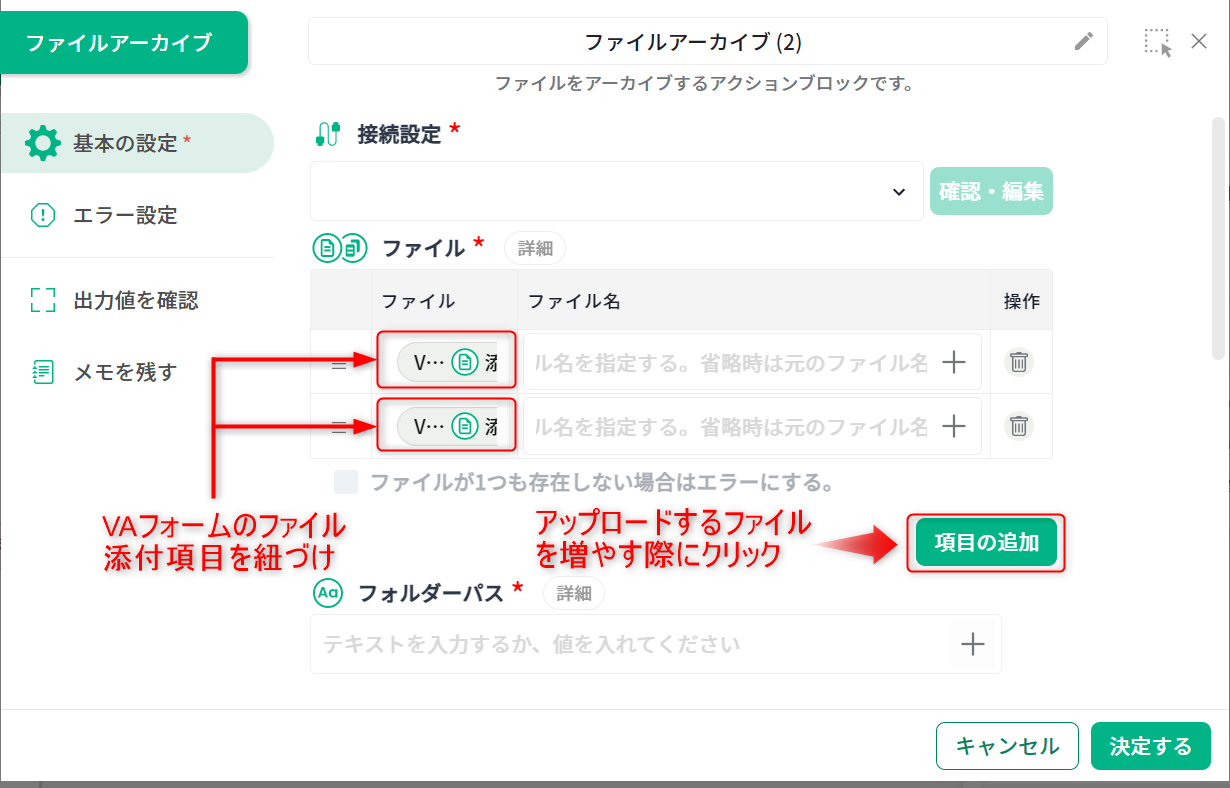Delete the first file row with trash icon
The height and width of the screenshot is (788, 1230).
pos(1018,362)
